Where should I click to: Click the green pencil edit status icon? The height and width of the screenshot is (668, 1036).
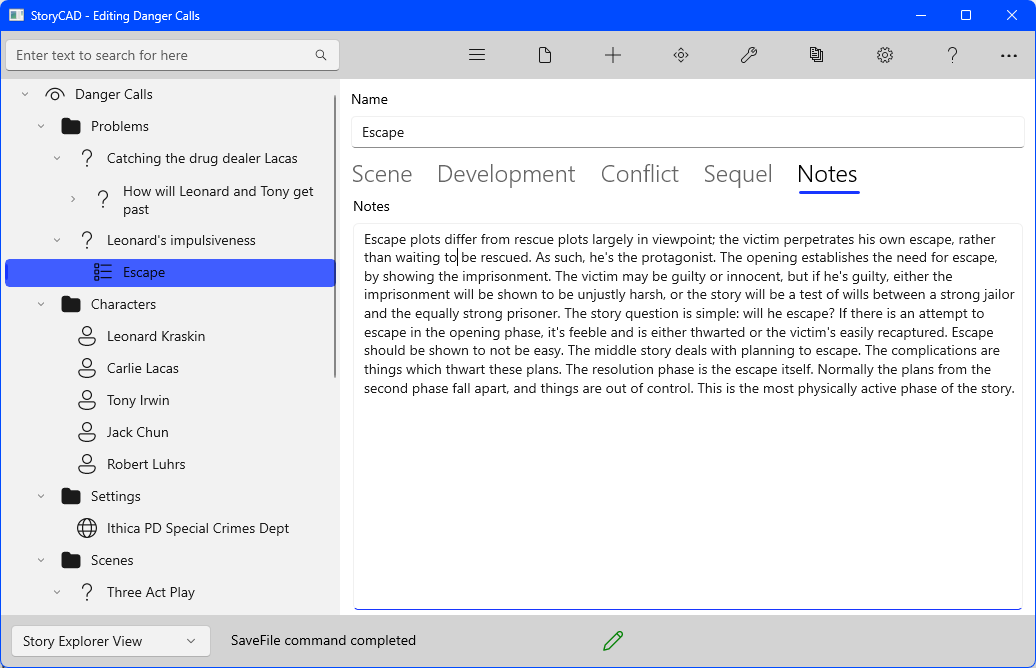(613, 640)
